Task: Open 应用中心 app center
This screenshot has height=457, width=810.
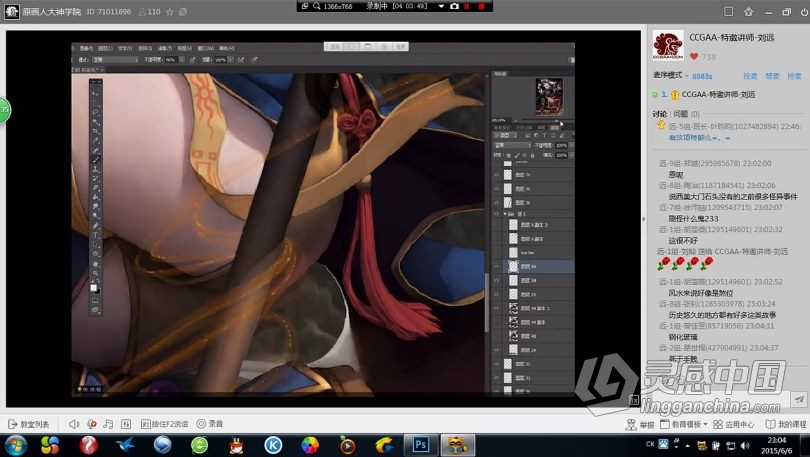Action: pyautogui.click(x=734, y=424)
